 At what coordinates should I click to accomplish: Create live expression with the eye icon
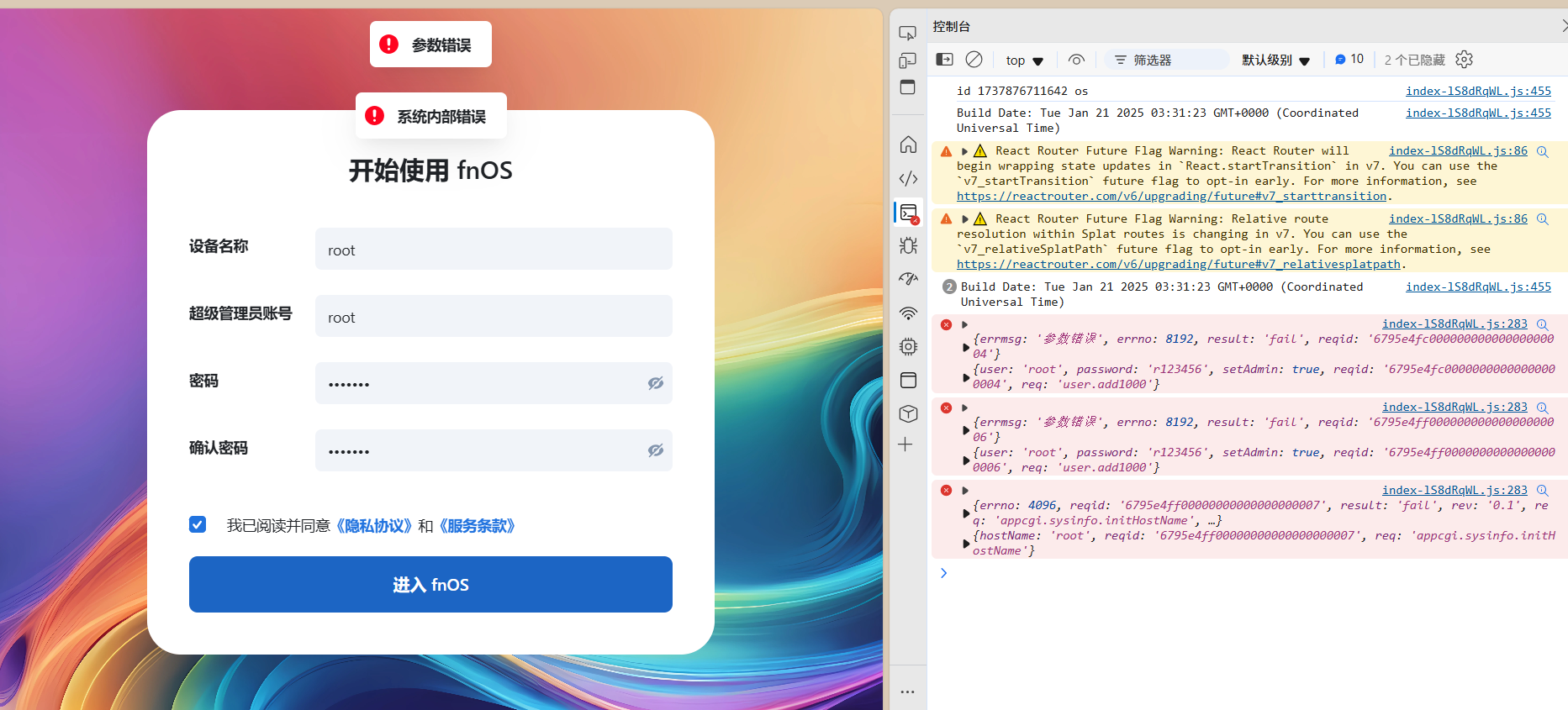[1076, 60]
